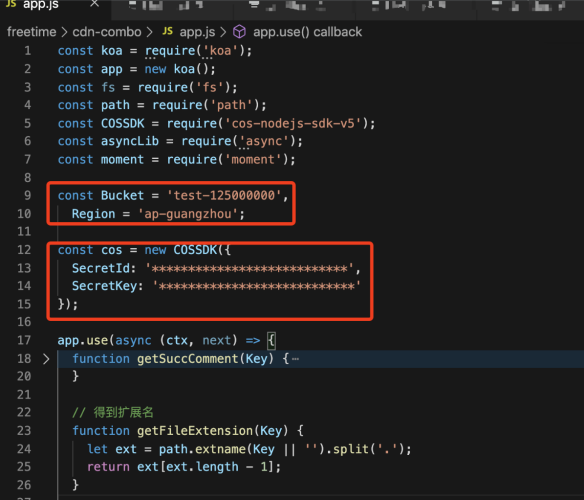
Task: Click COSSDK constructor on line 12
Action: (195, 250)
